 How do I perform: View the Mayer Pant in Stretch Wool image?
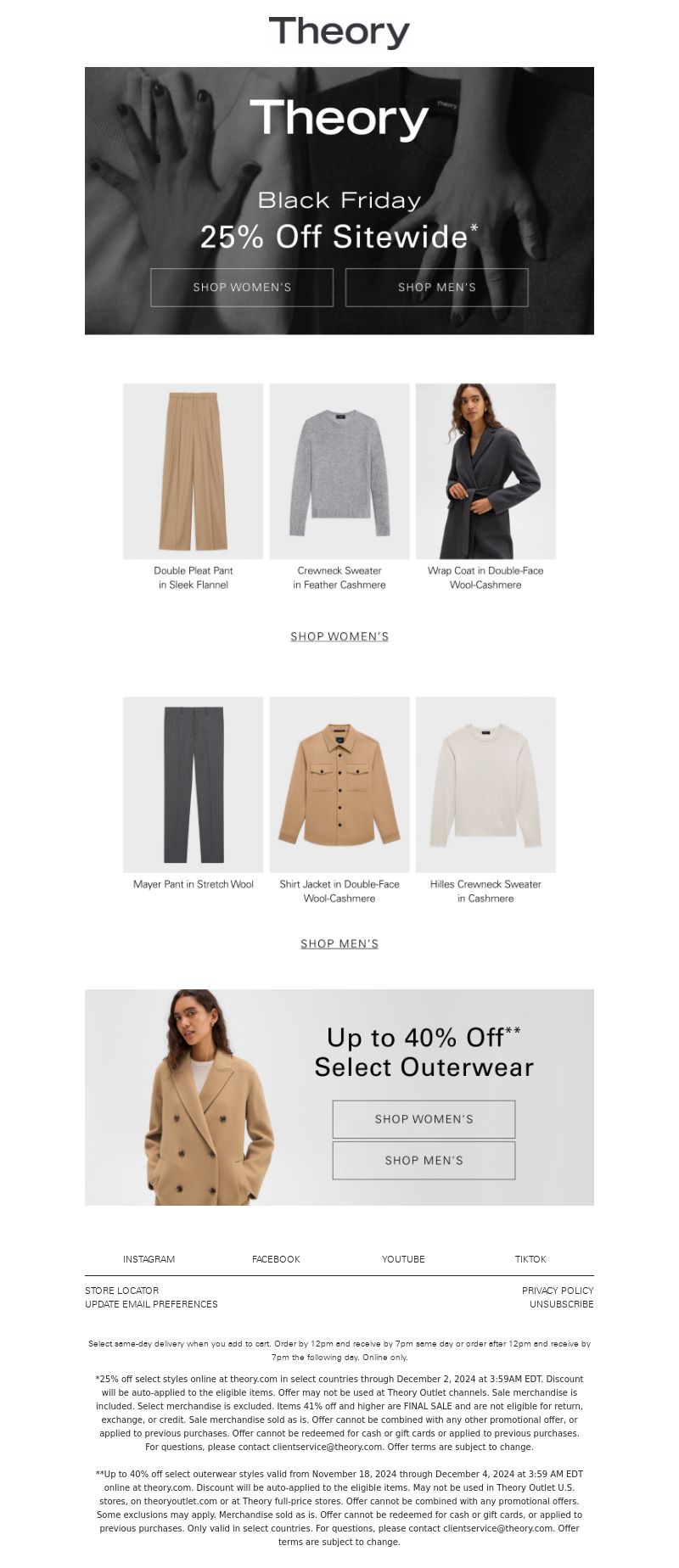tap(194, 785)
